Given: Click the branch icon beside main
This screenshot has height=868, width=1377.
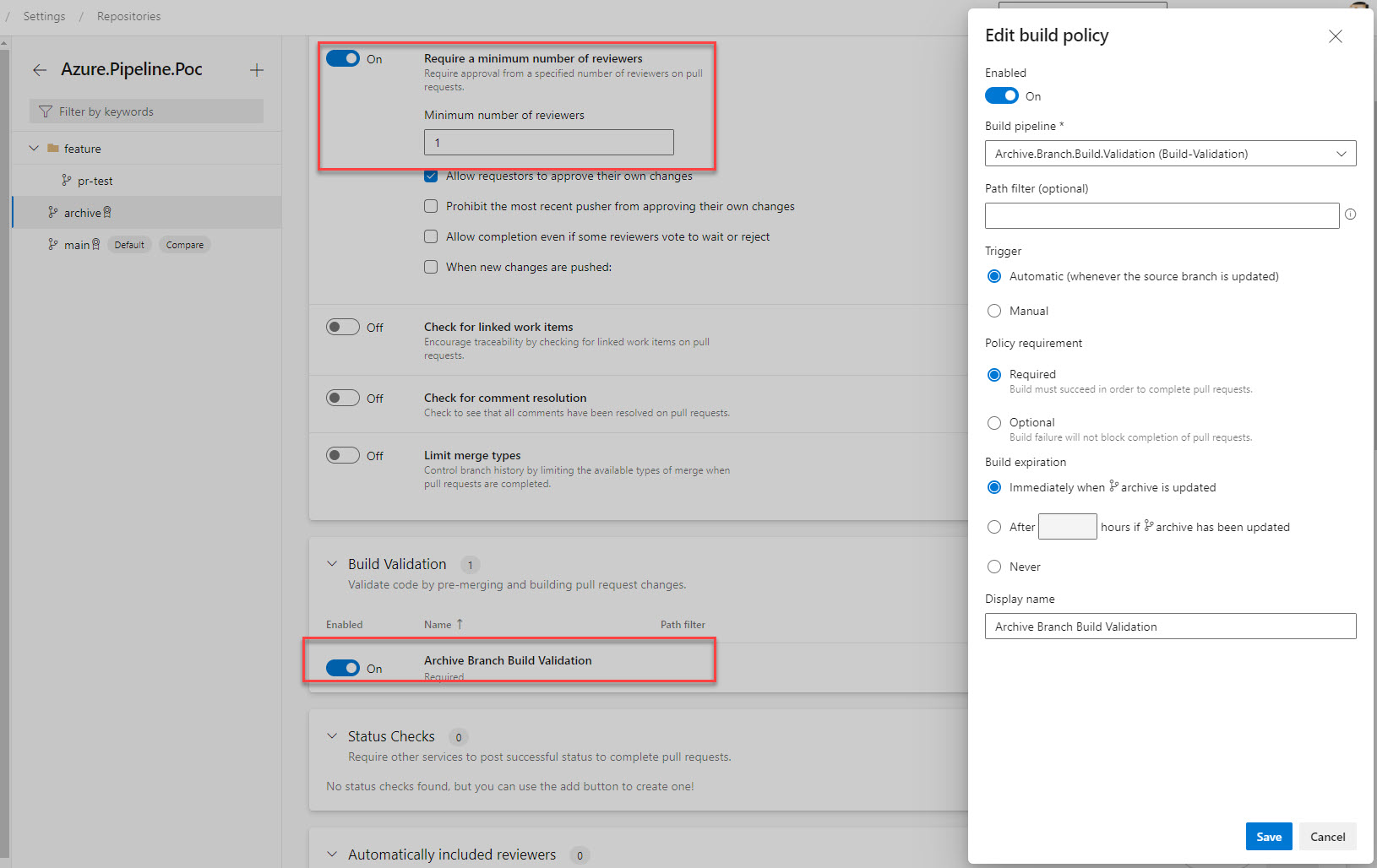Looking at the screenshot, I should tap(53, 243).
